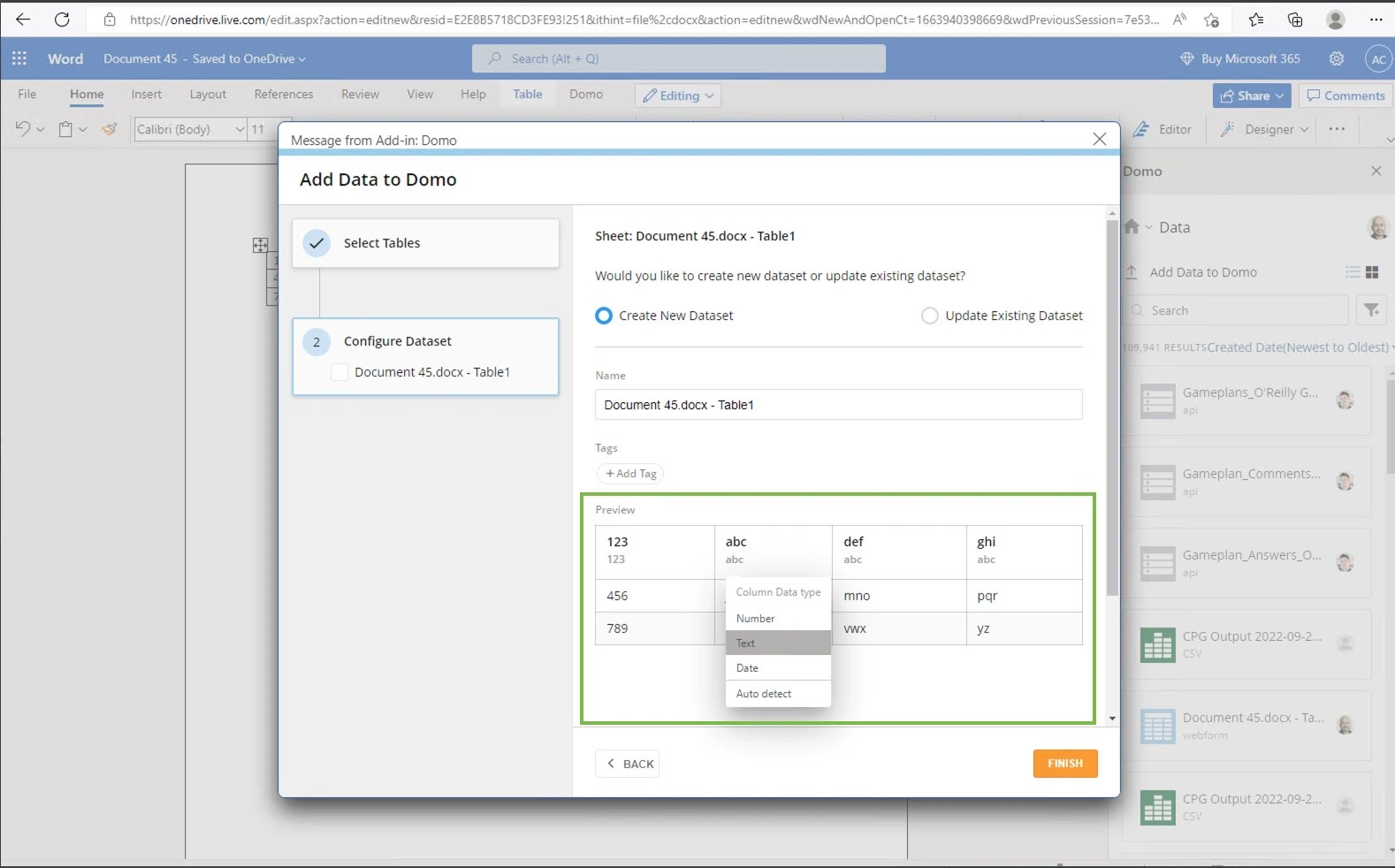Viewport: 1395px width, 868px height.
Task: Expand the Paste dropdown arrow
Action: tap(83, 130)
